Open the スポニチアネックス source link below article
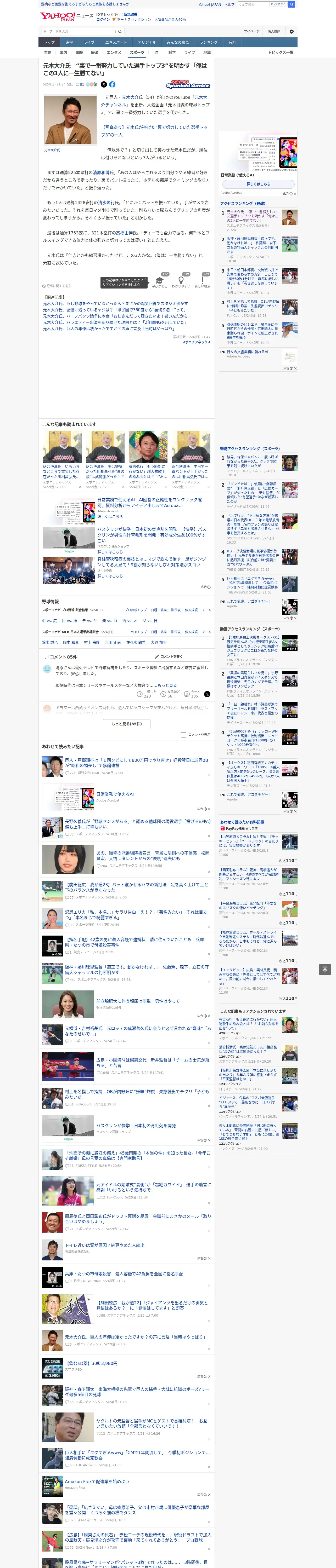 coord(196,342)
